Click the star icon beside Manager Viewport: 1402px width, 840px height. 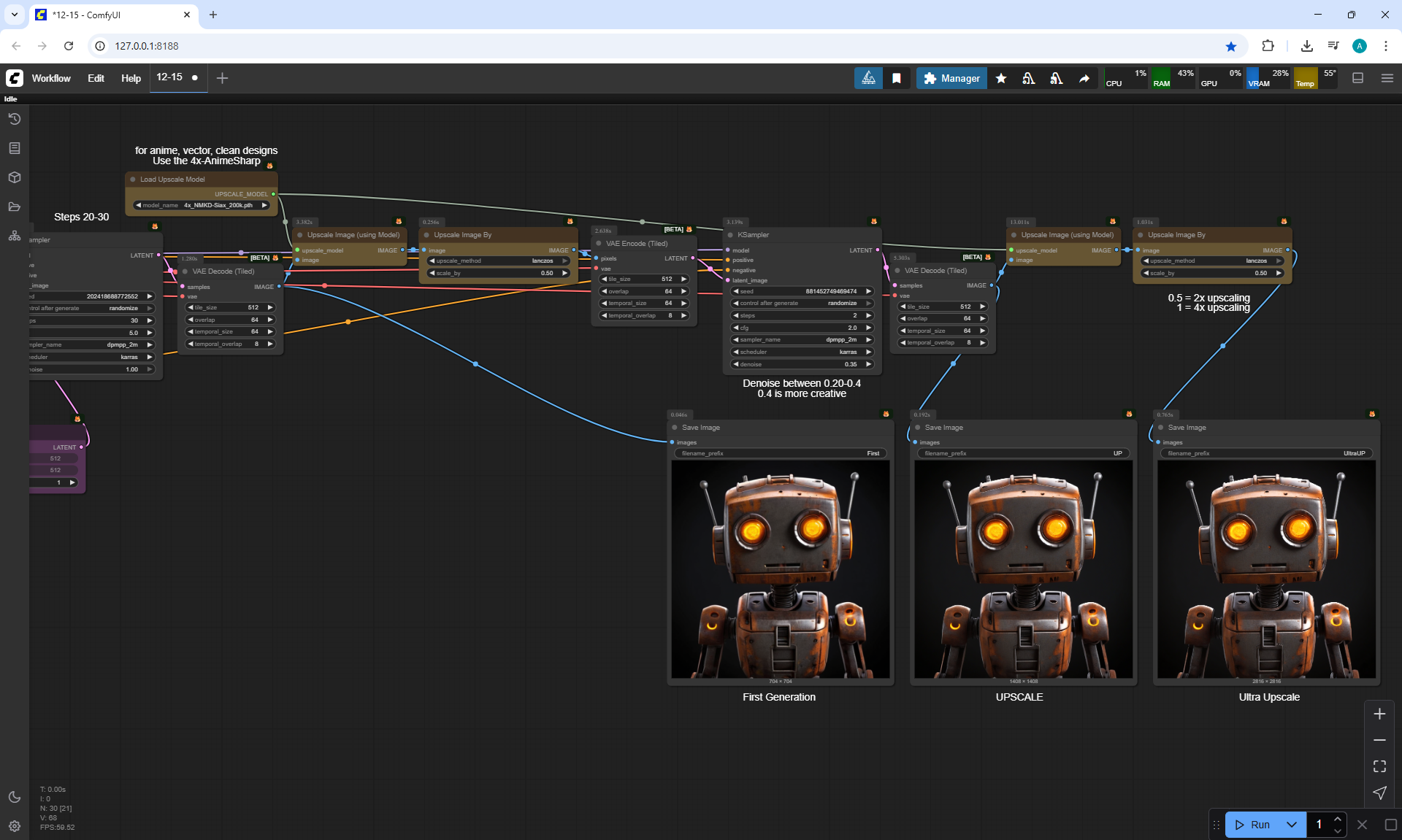(x=1001, y=78)
